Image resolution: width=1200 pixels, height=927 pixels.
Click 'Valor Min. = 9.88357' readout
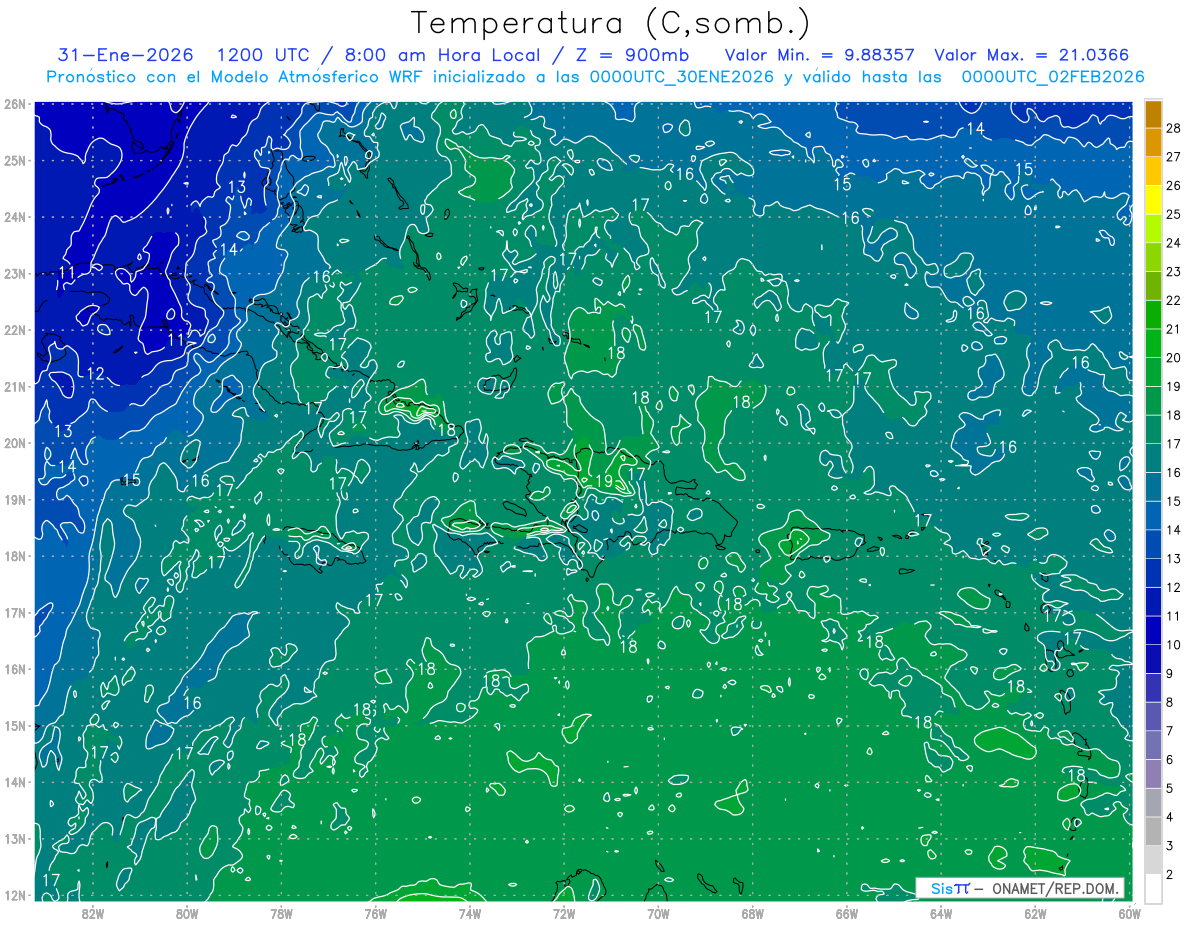[x=821, y=55]
